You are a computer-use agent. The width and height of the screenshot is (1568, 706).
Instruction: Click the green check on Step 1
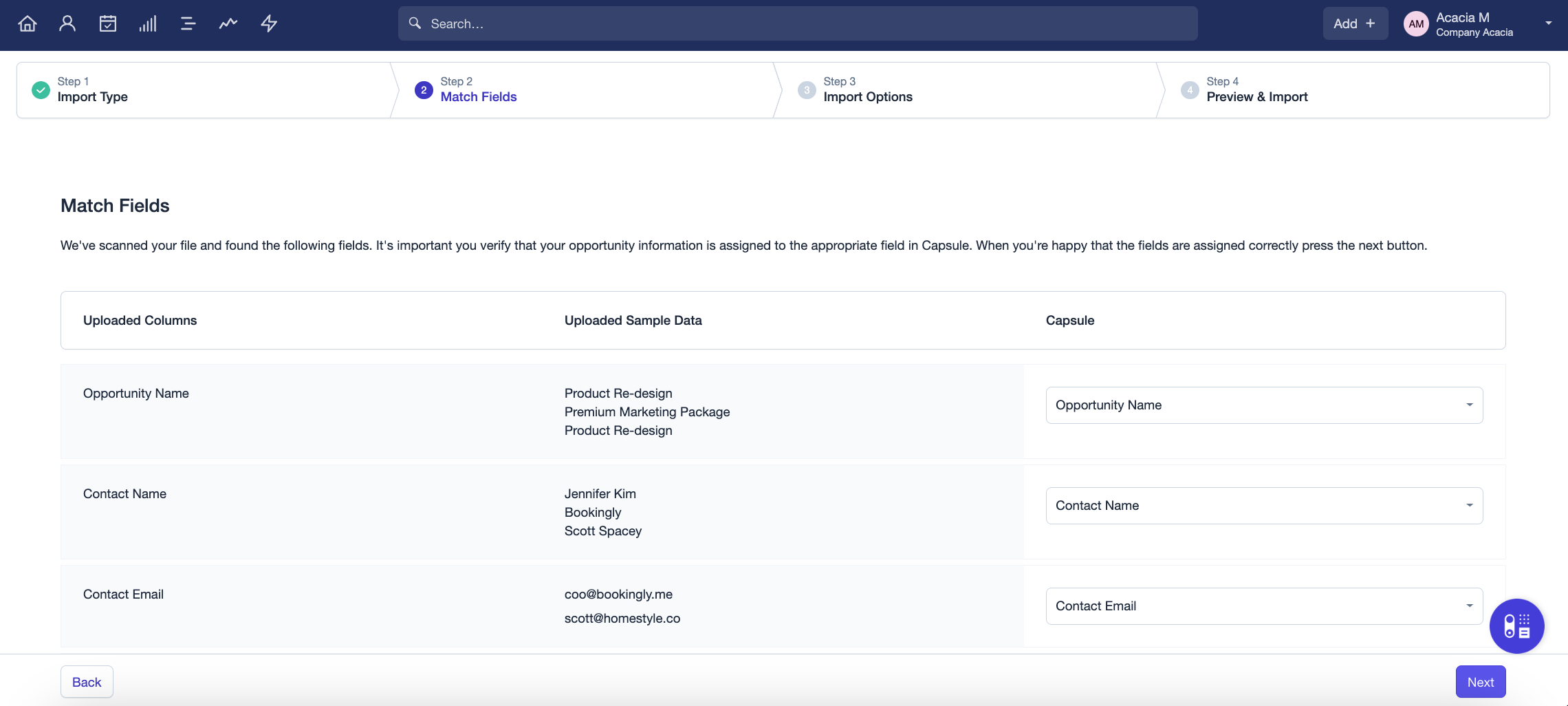pyautogui.click(x=41, y=90)
